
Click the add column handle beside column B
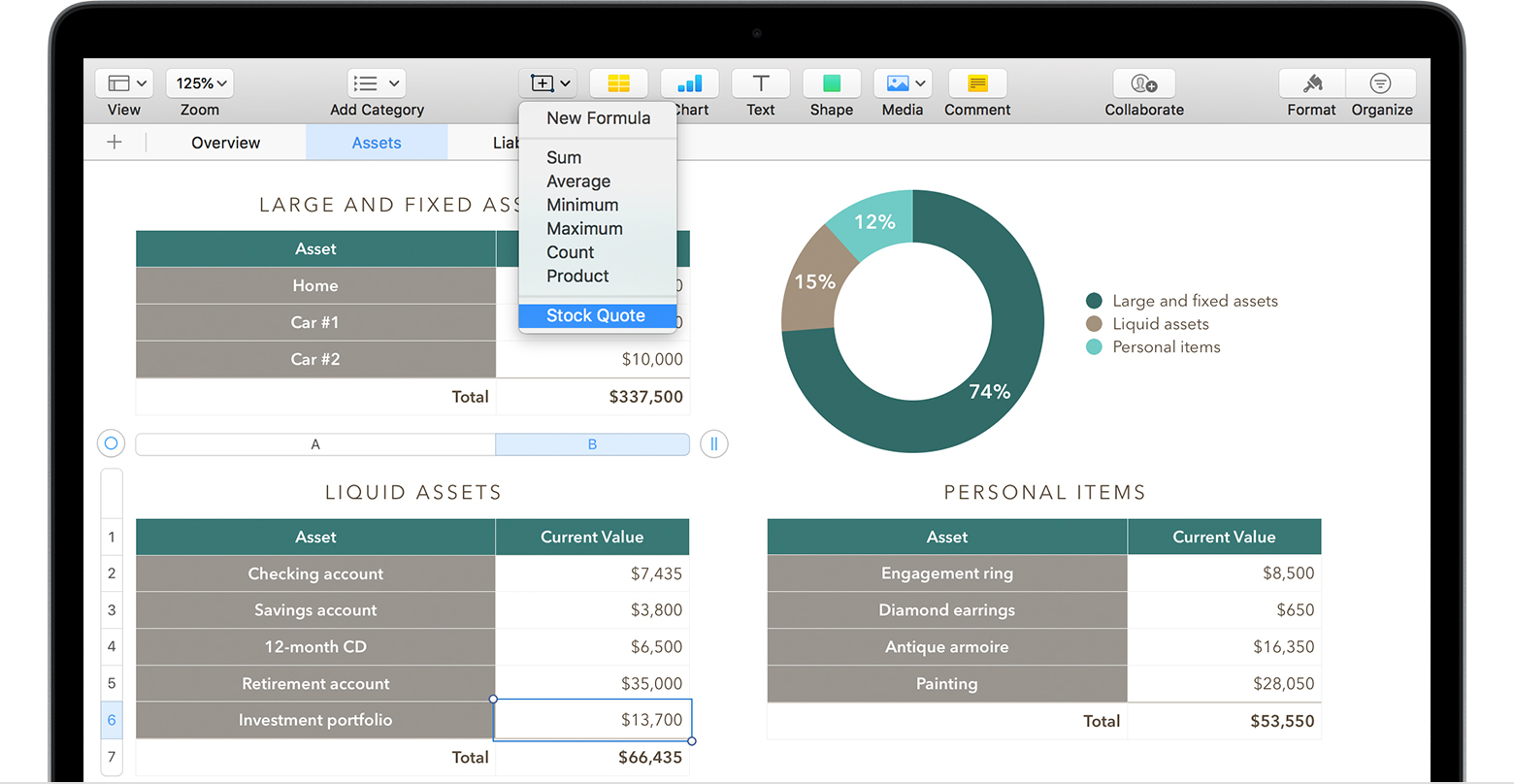click(x=713, y=443)
